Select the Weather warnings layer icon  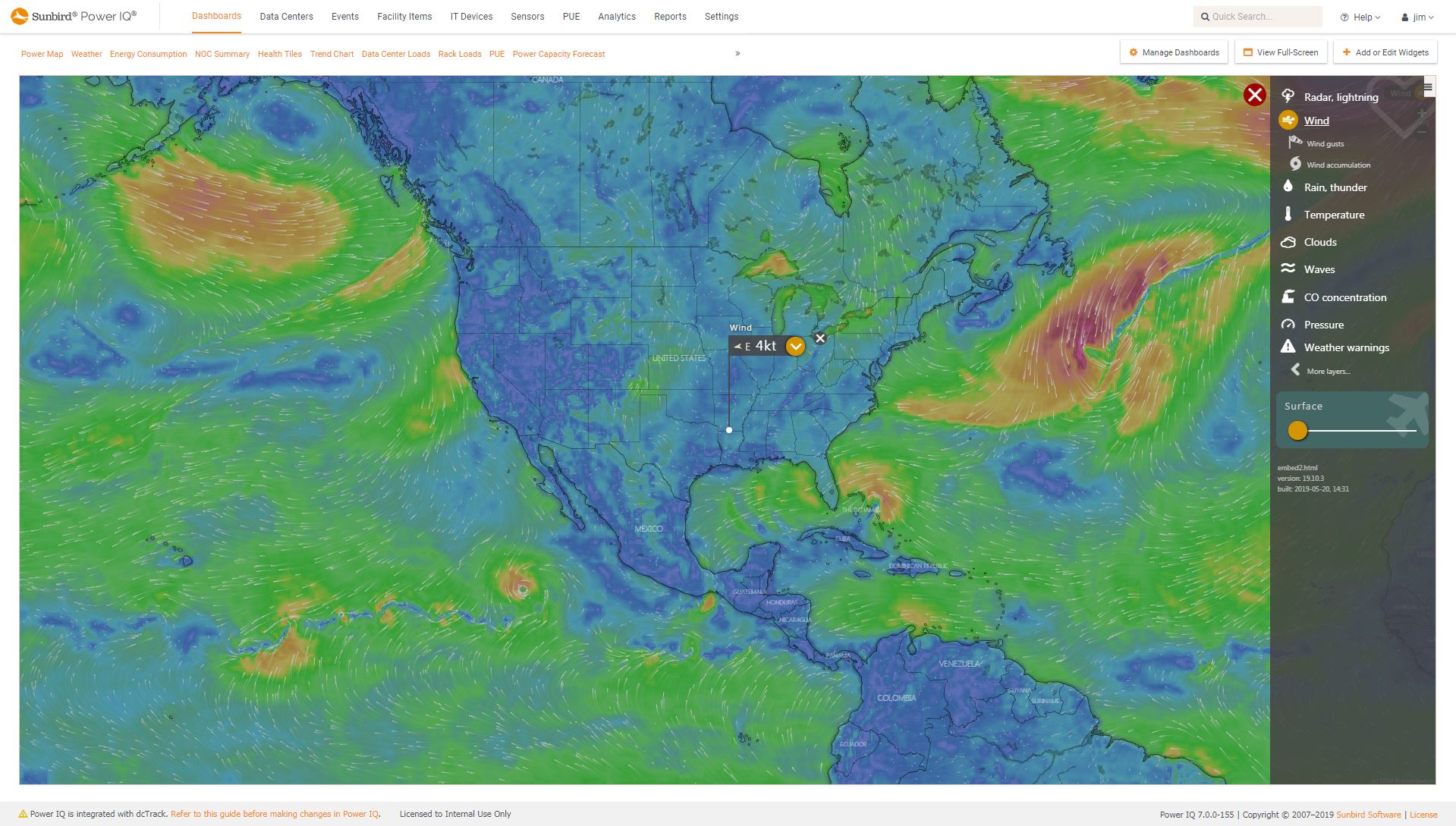coord(1288,347)
